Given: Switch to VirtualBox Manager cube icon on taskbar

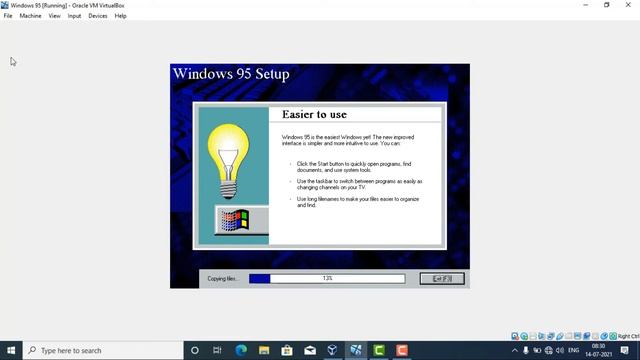Looking at the screenshot, I should pyautogui.click(x=332, y=350).
